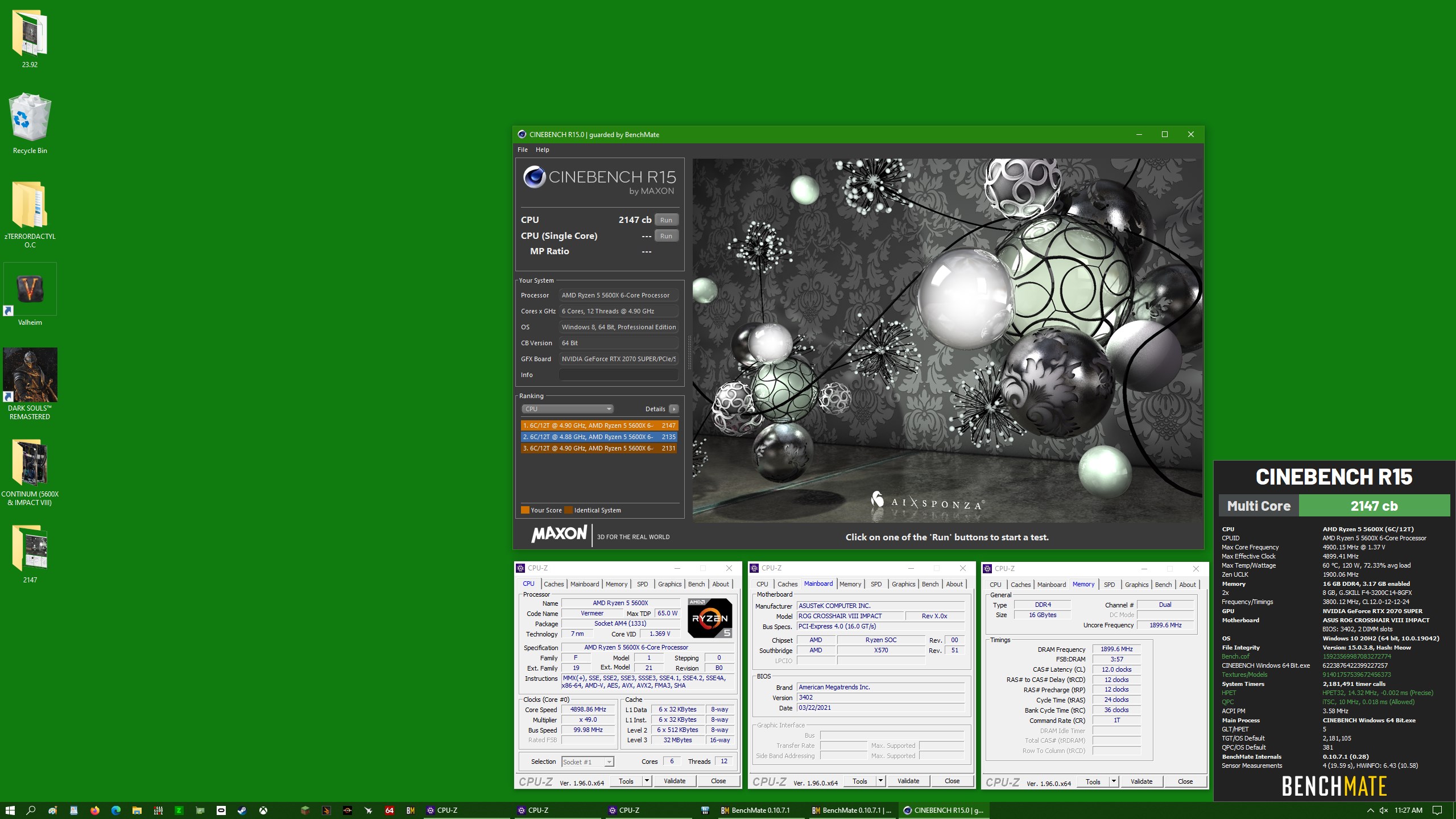Image resolution: width=1456 pixels, height=819 pixels.
Task: Switch to the first BenchMate 0.10.7.1 taskbar button
Action: pos(762,810)
